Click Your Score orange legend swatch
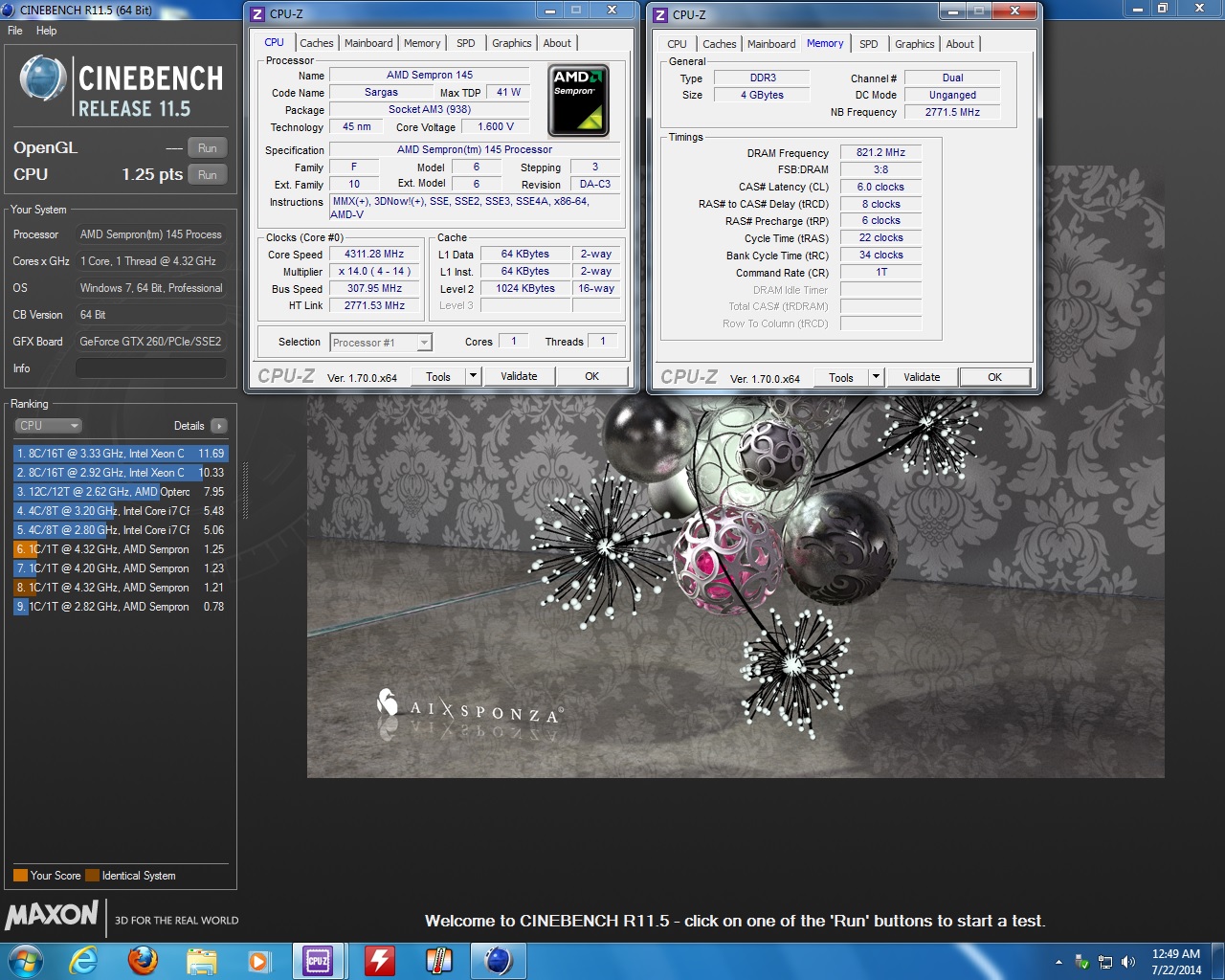Screen dimensions: 1225x980 [x=20, y=876]
